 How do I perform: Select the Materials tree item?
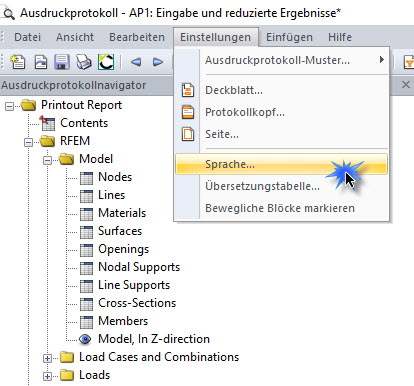click(x=122, y=213)
